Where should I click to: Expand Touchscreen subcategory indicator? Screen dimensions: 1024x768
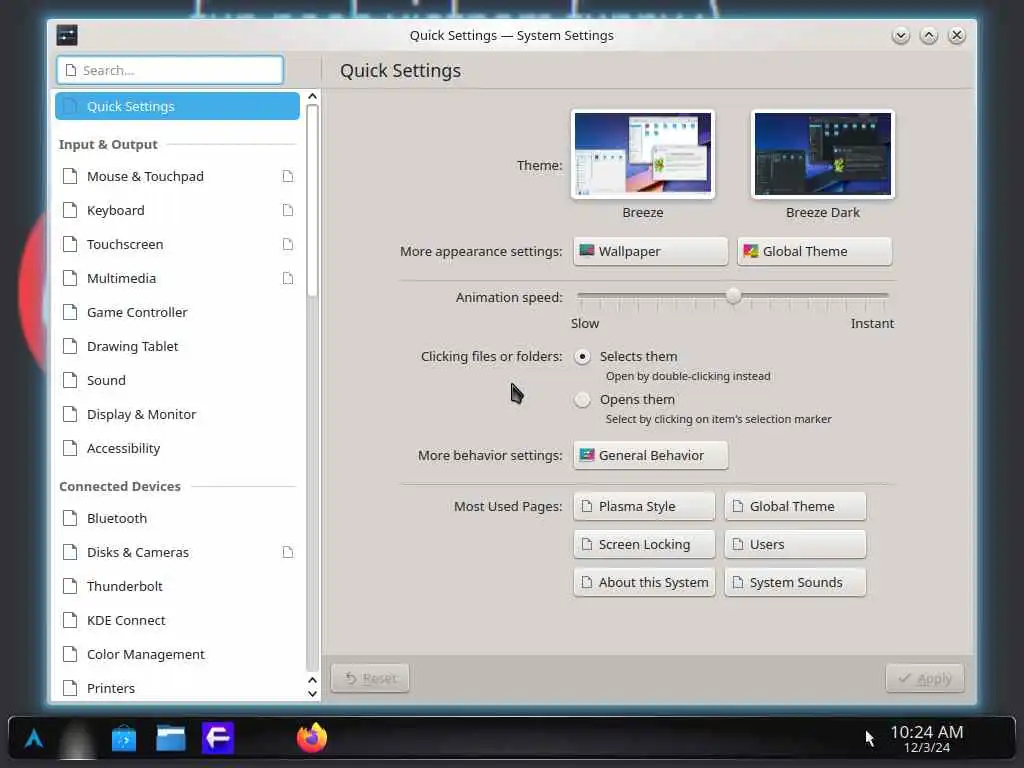pos(287,244)
